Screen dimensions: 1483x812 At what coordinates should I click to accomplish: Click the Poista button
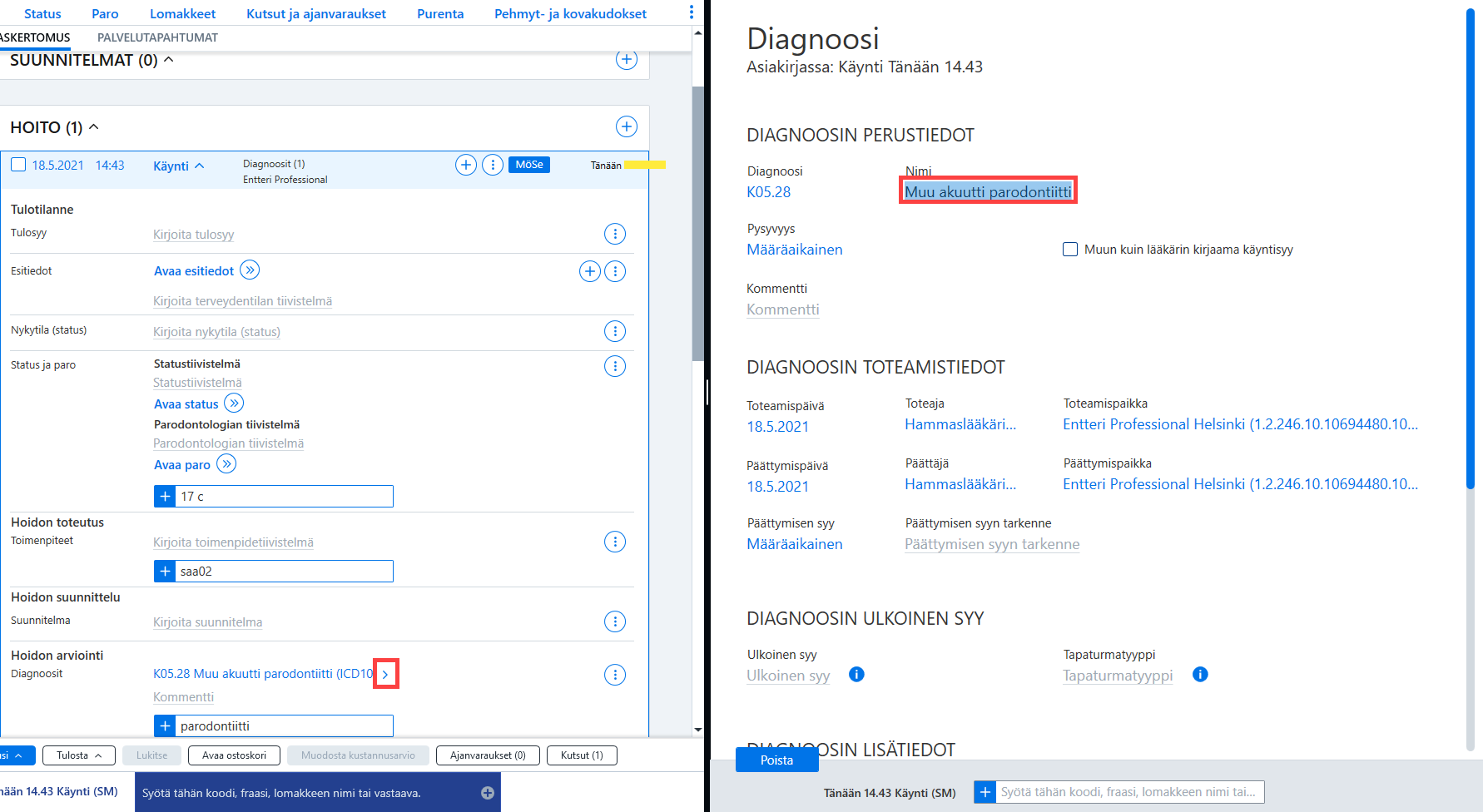click(776, 760)
